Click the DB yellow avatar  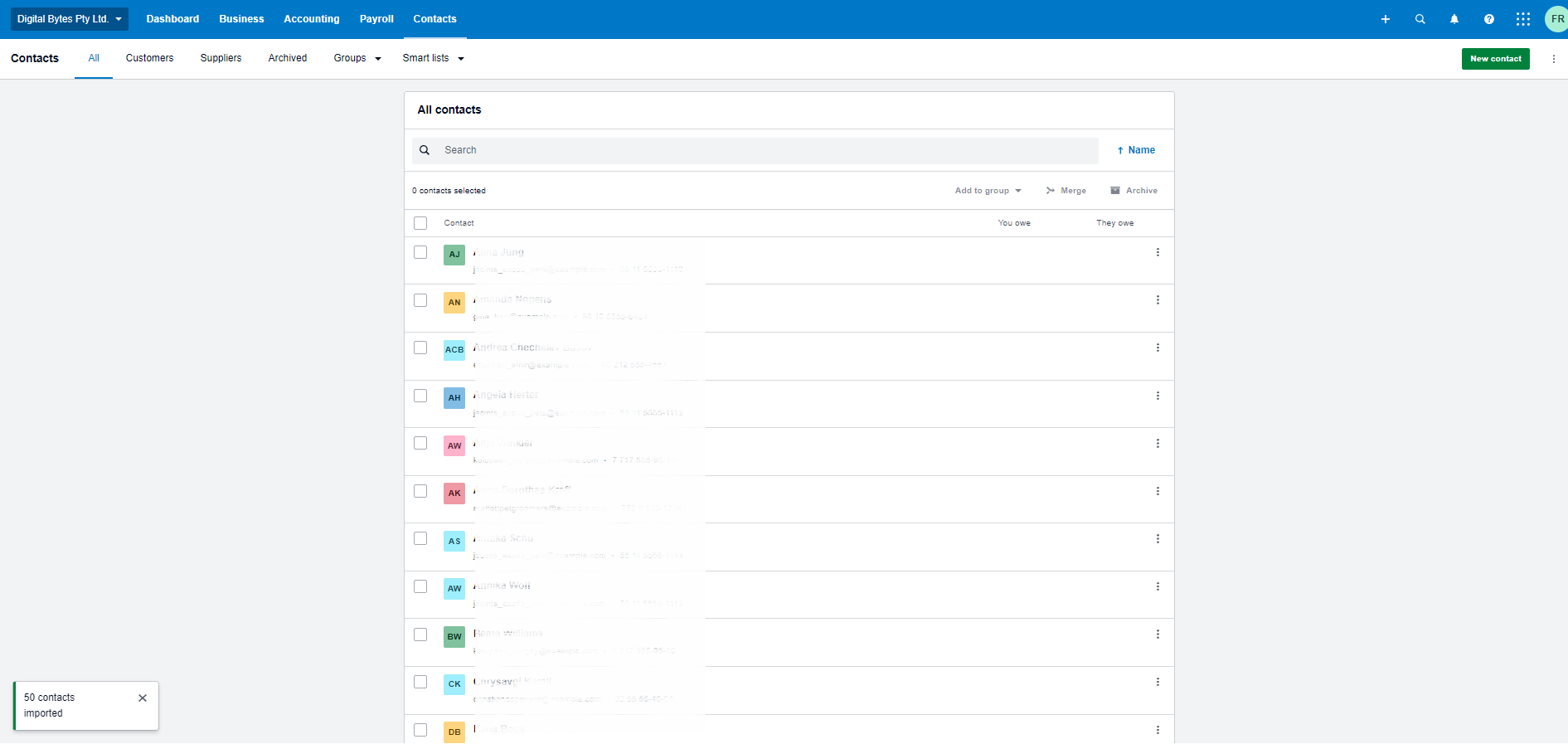coord(454,732)
